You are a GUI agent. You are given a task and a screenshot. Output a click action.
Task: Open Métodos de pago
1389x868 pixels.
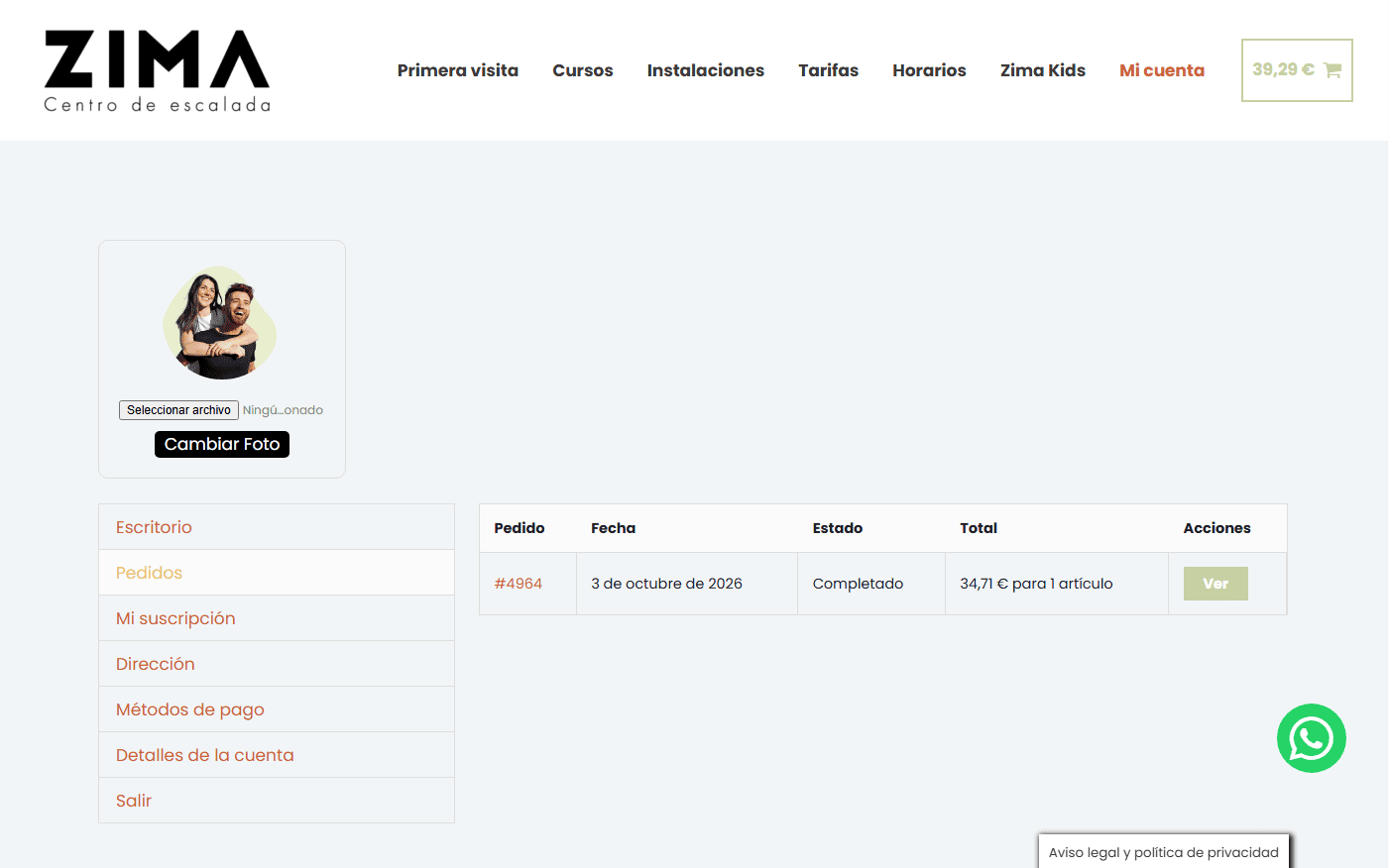277,709
